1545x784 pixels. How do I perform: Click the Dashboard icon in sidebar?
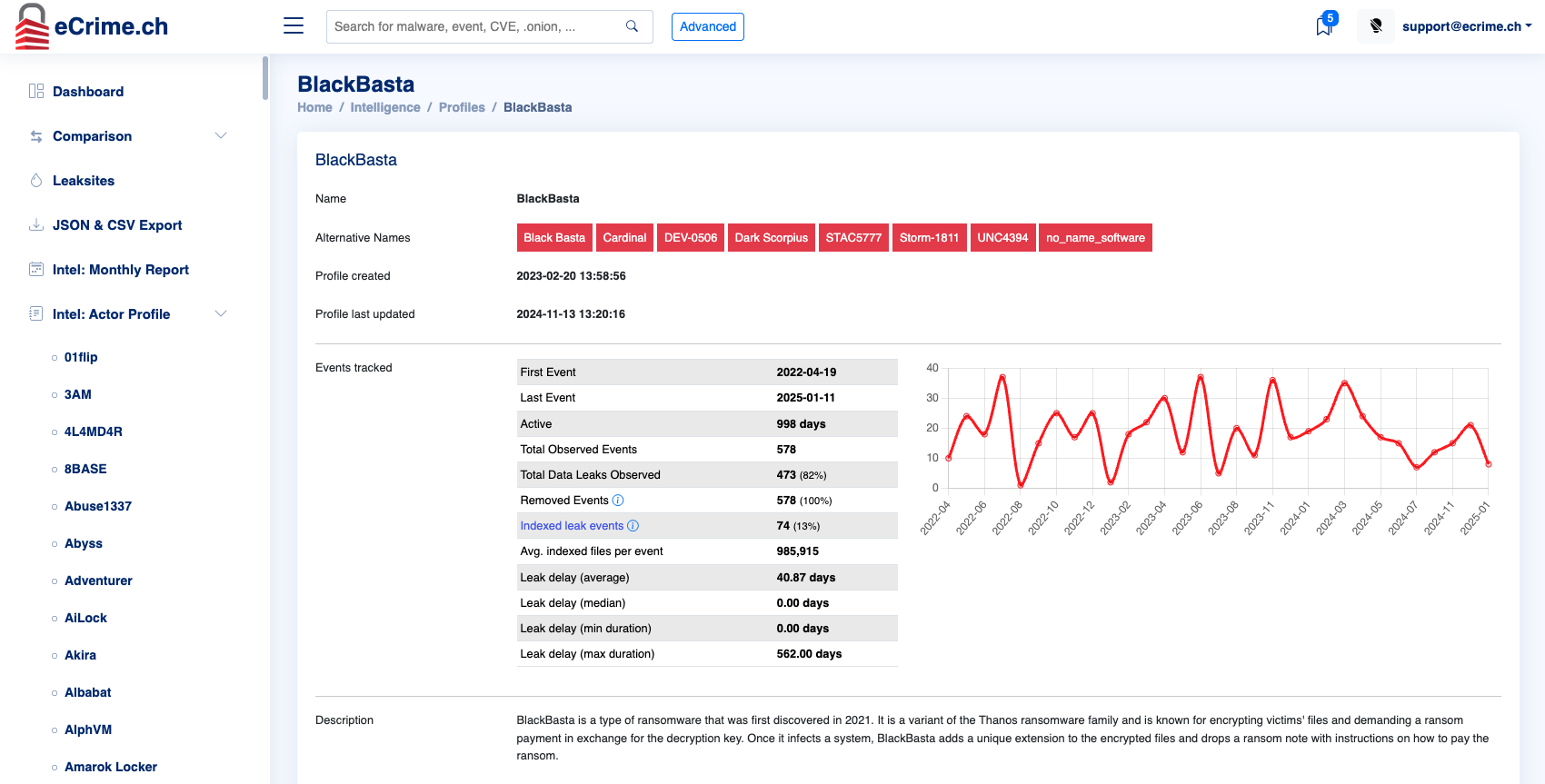[x=36, y=92]
